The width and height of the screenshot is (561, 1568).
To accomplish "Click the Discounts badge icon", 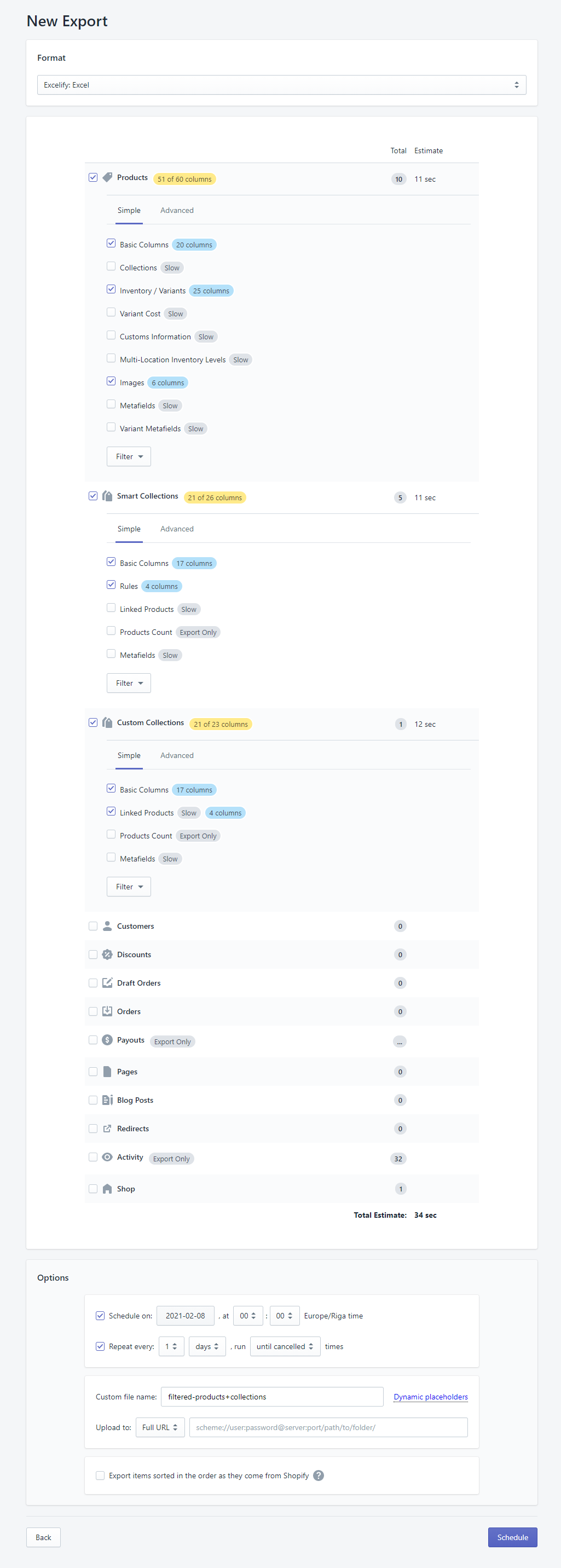I will [x=108, y=954].
